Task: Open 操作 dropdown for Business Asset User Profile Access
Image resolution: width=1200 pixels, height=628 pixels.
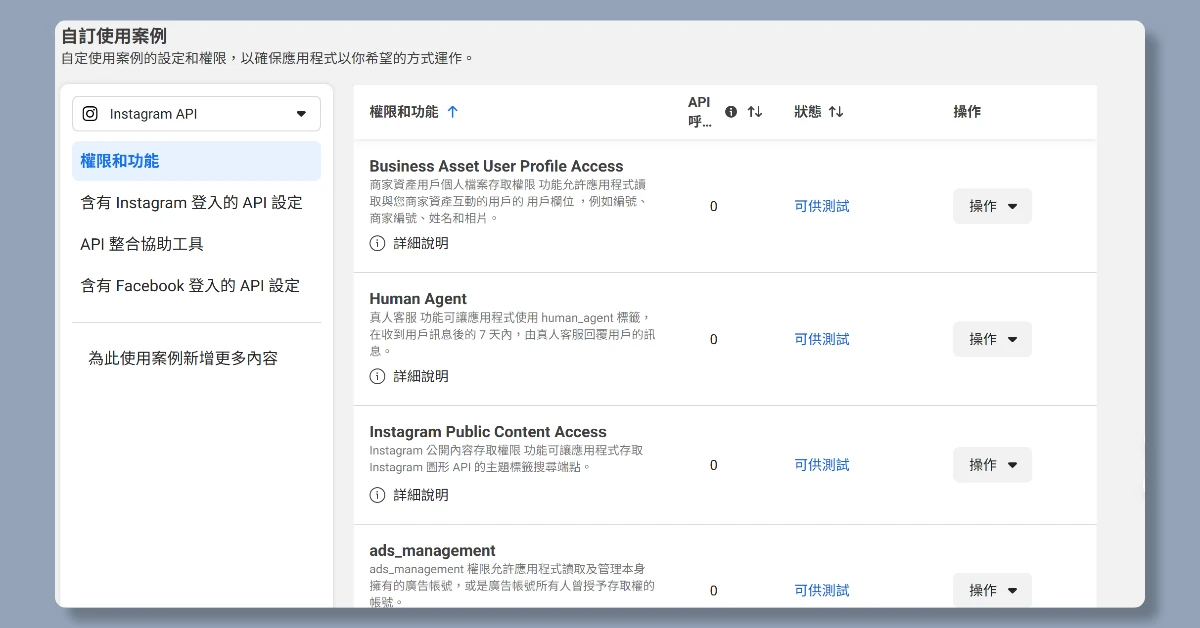Action: (x=992, y=206)
